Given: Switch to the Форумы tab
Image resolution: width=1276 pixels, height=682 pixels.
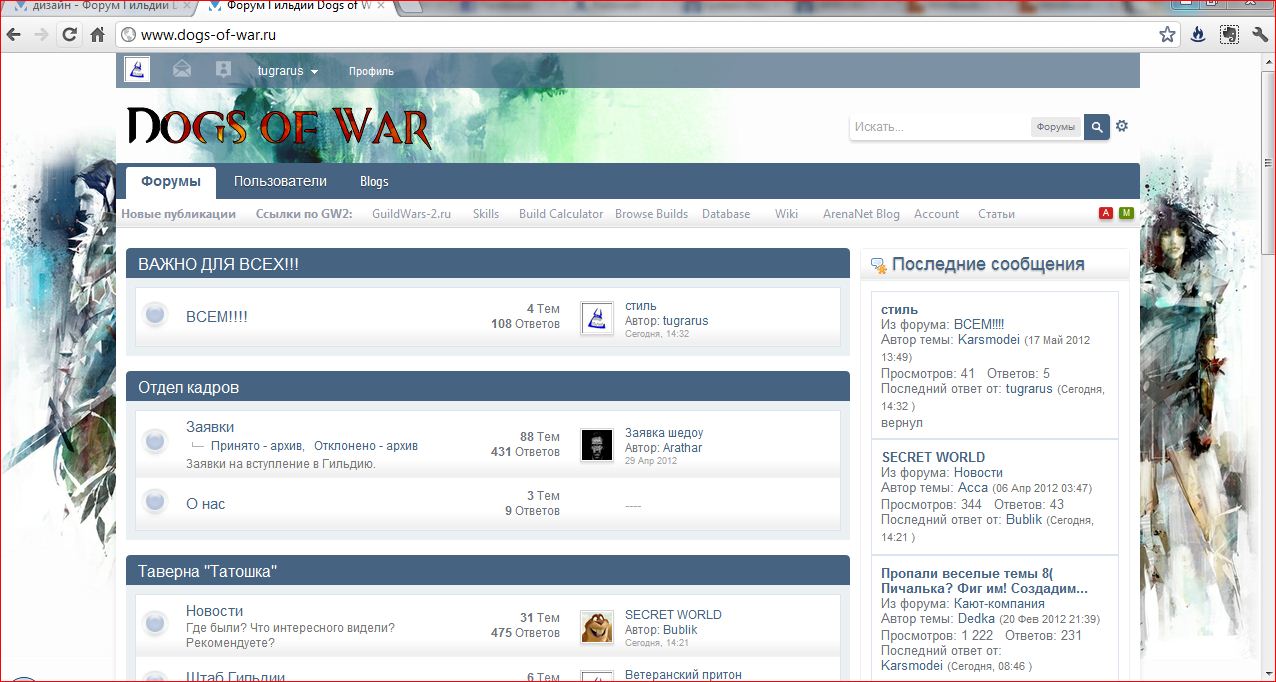Looking at the screenshot, I should click(x=171, y=182).
